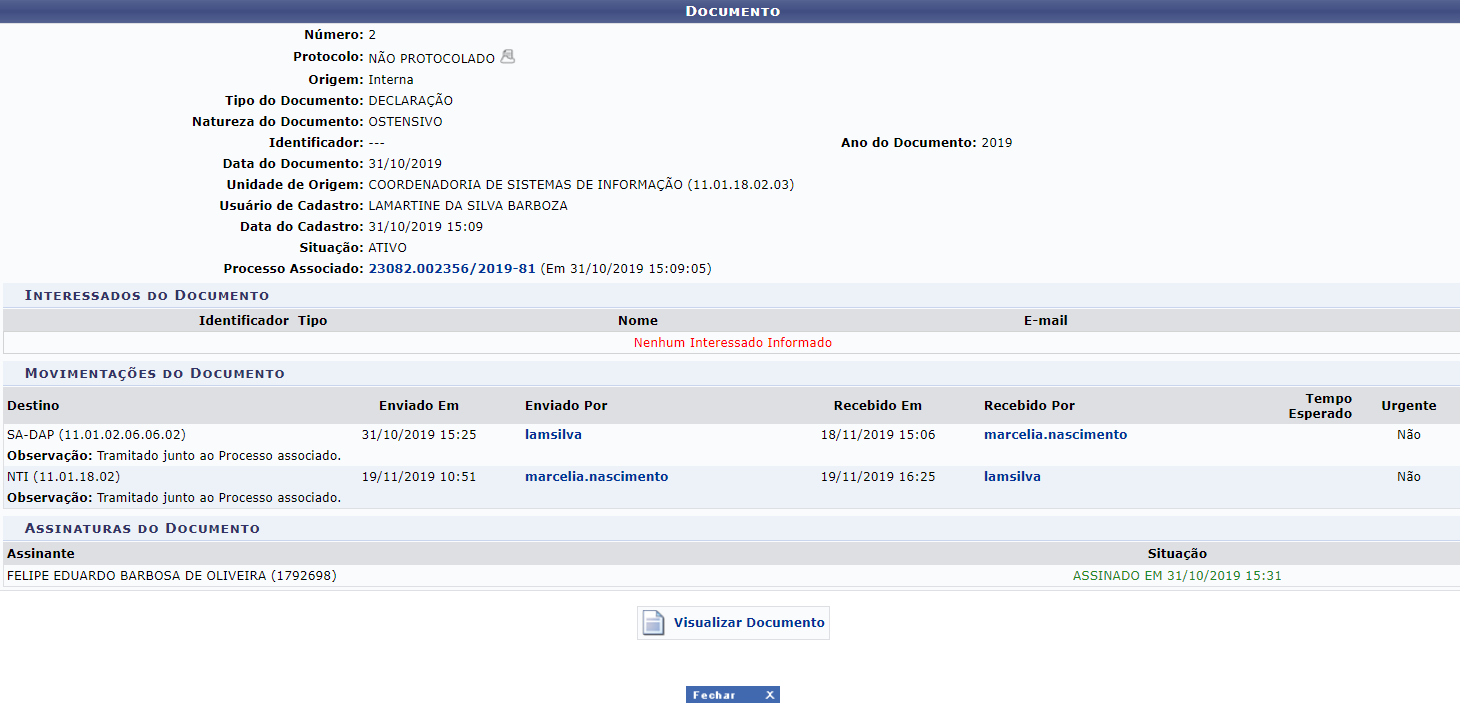Click Não urgent value in SA-DAP row
This screenshot has width=1460, height=721.
(1409, 435)
